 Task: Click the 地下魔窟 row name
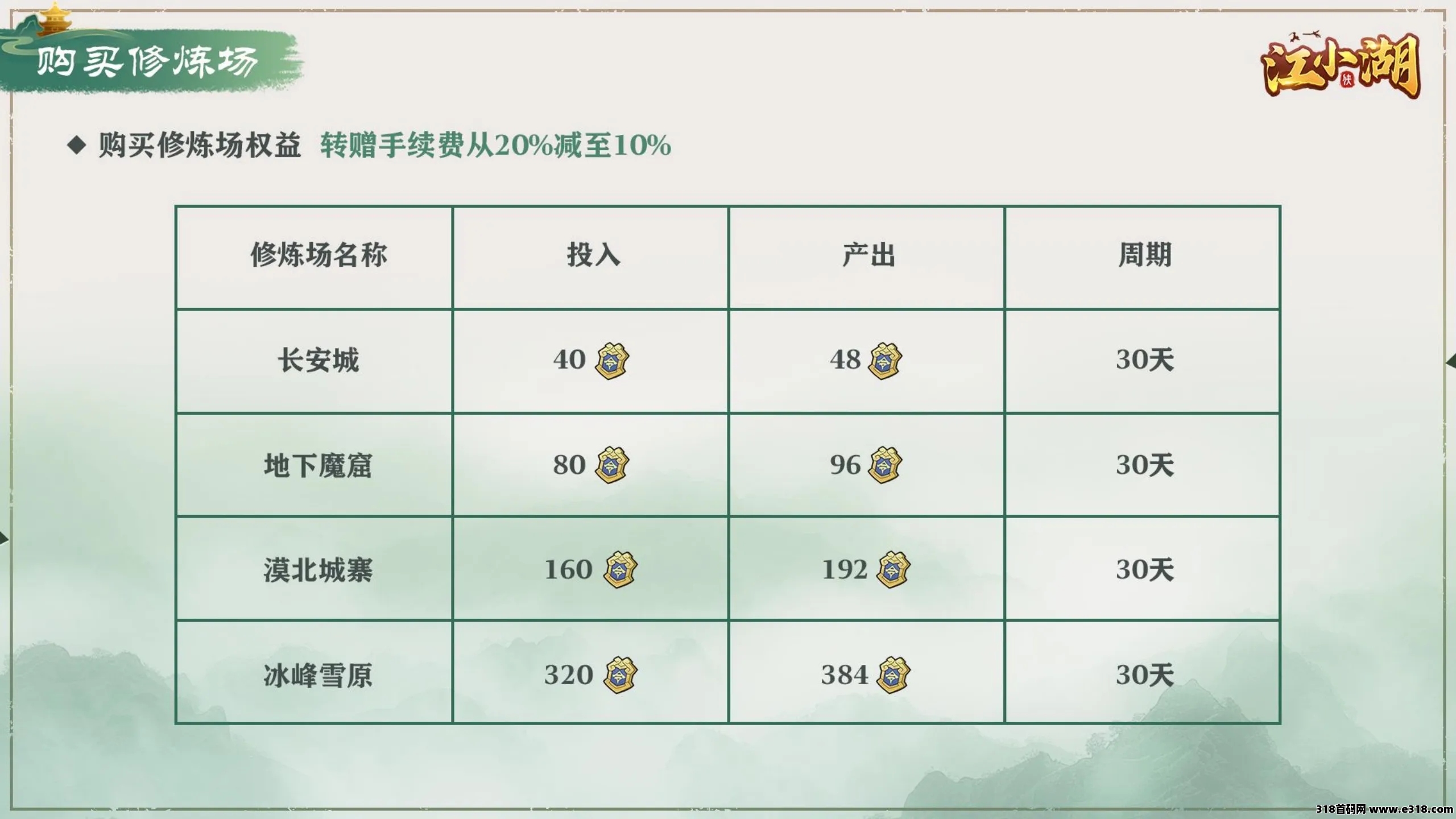[x=318, y=465]
